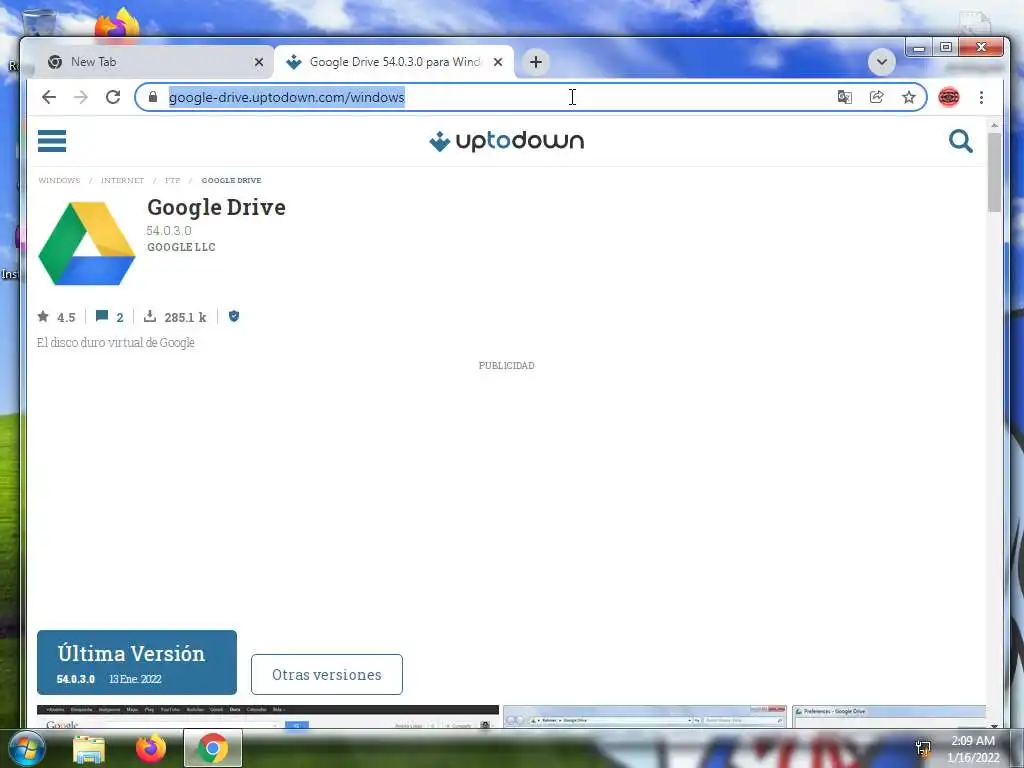Viewport: 1024px width, 768px height.
Task: Select the version text 54.0.3.0 under title
Action: tap(168, 231)
